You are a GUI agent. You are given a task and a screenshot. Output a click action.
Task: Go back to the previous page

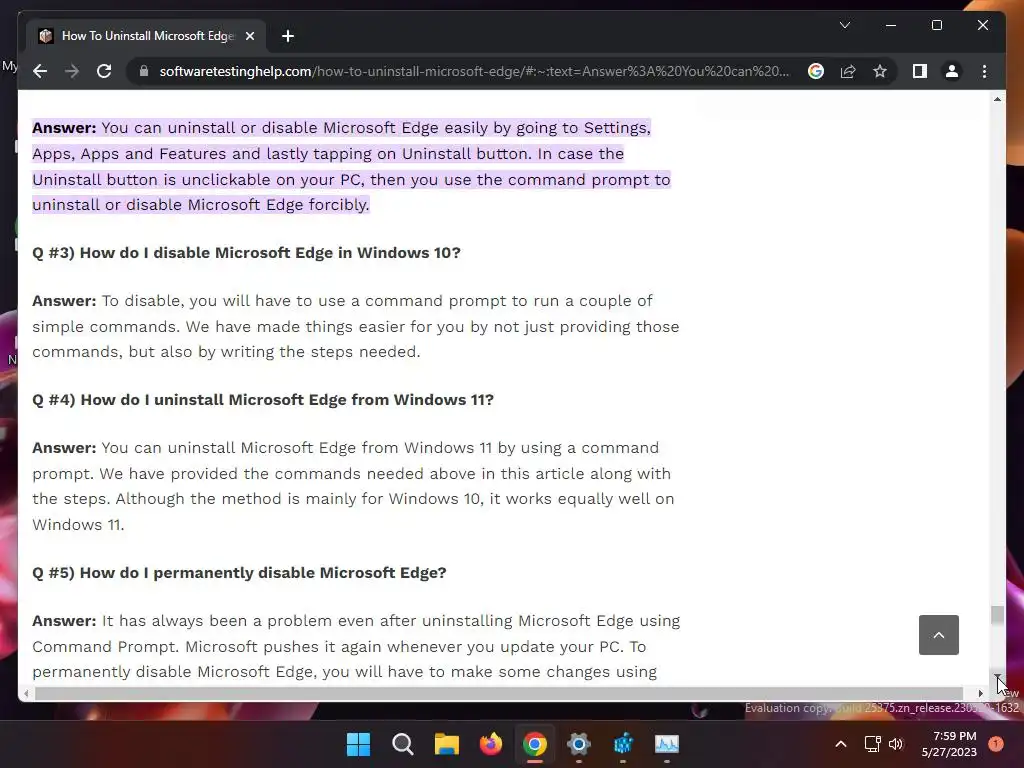40,71
